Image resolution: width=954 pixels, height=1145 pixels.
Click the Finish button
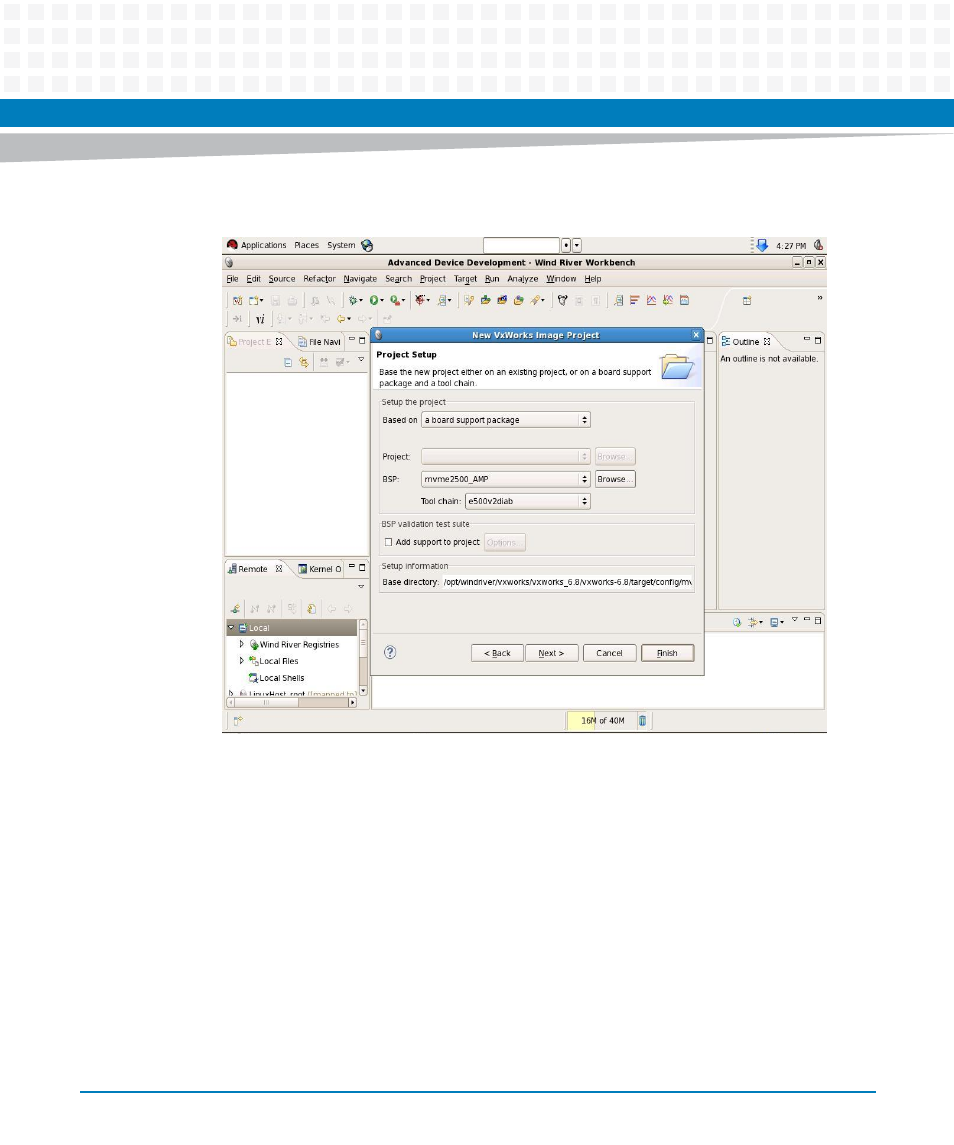click(667, 653)
